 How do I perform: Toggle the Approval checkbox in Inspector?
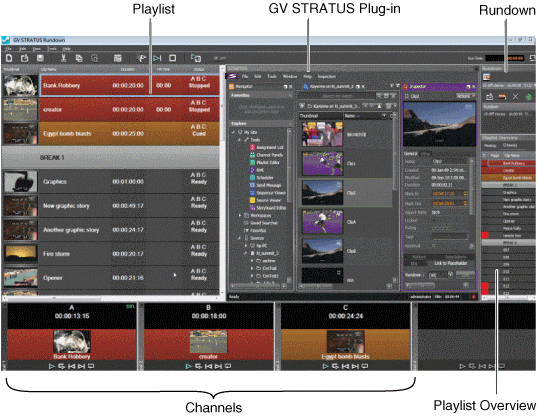[x=434, y=245]
